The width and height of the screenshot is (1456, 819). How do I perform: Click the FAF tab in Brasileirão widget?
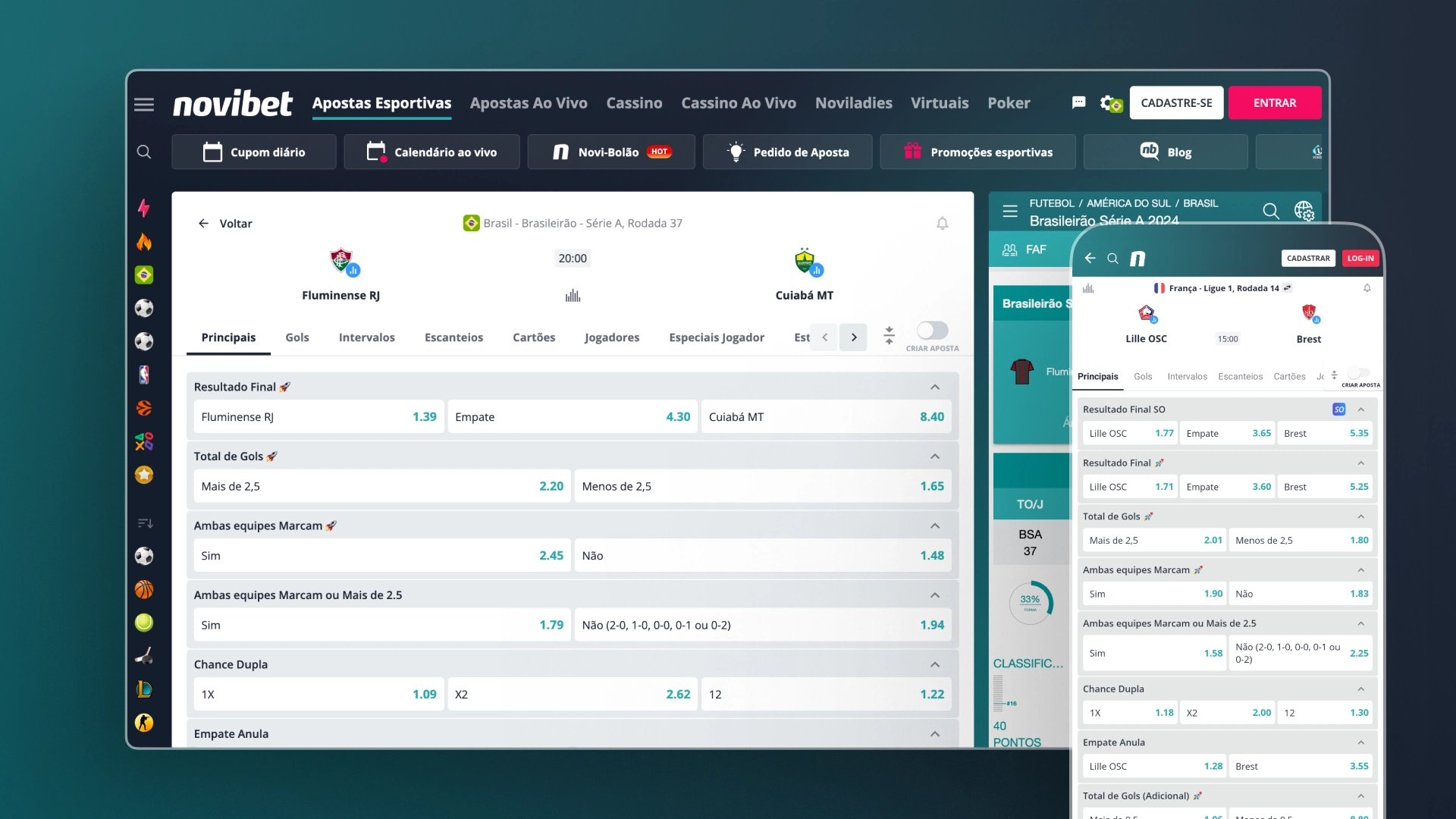click(1024, 249)
